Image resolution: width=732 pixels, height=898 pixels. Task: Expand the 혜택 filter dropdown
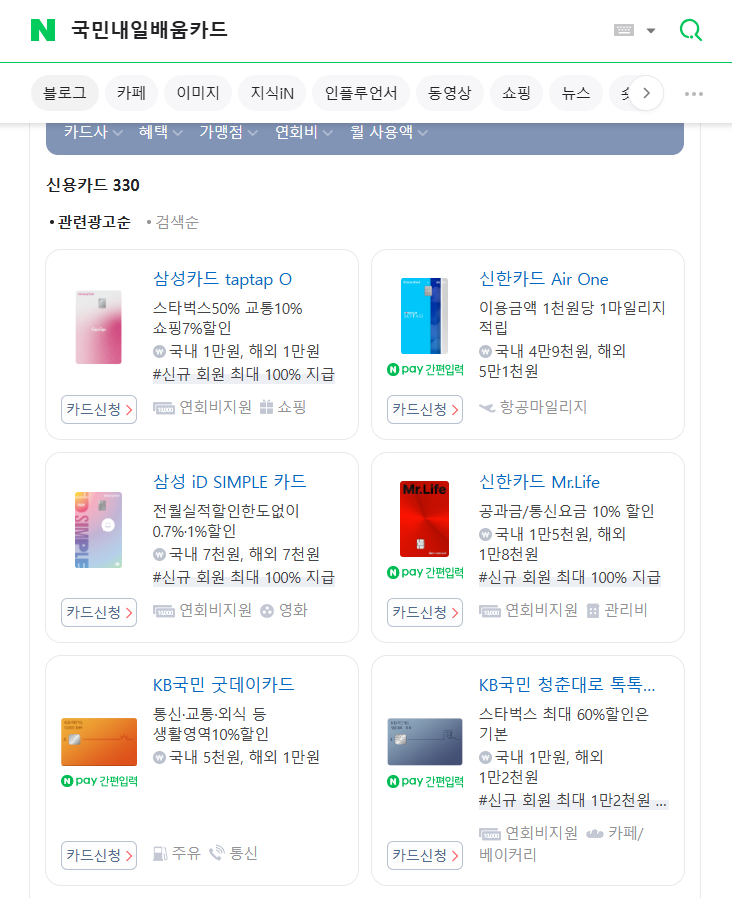[160, 132]
